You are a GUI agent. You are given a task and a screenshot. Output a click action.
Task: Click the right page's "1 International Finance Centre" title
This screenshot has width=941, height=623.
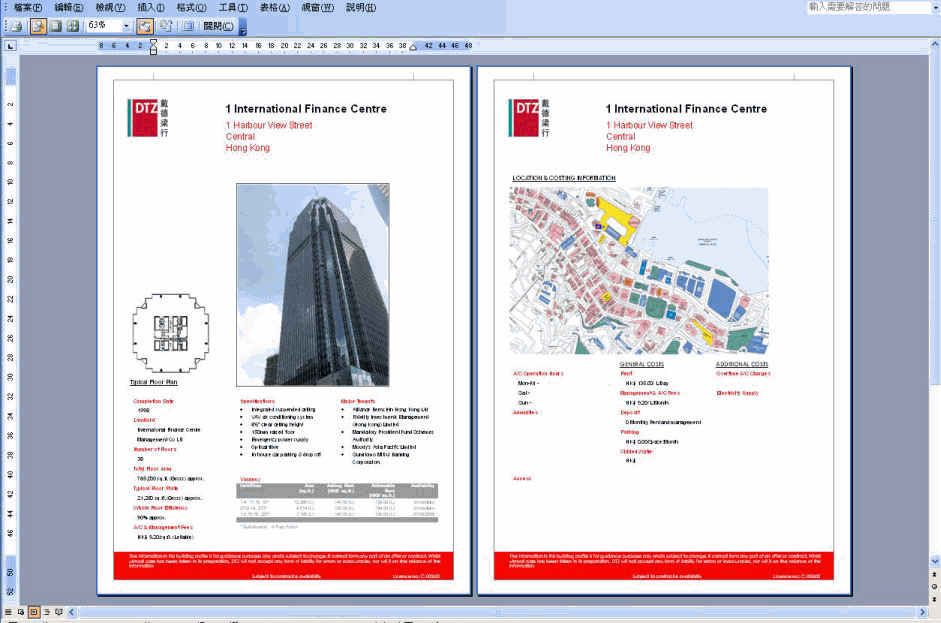pyautogui.click(x=687, y=109)
